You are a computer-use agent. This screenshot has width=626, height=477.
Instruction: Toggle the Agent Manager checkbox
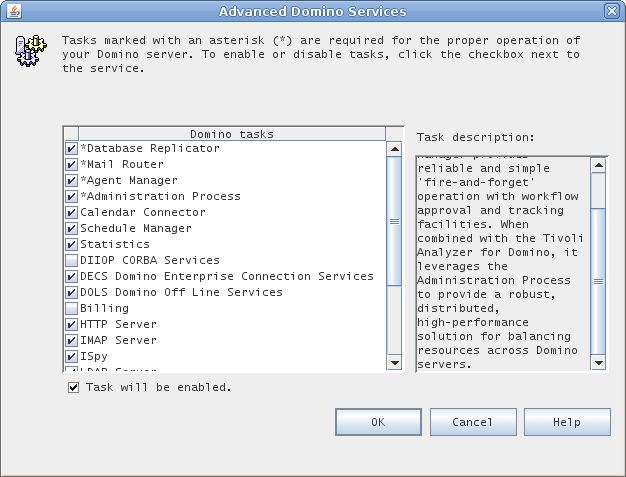71,180
